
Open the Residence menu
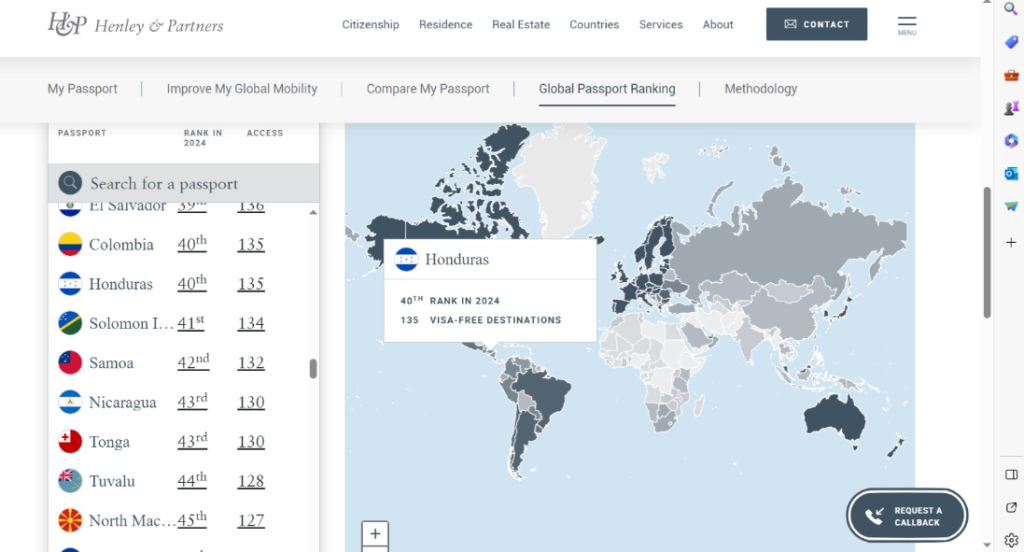point(445,24)
